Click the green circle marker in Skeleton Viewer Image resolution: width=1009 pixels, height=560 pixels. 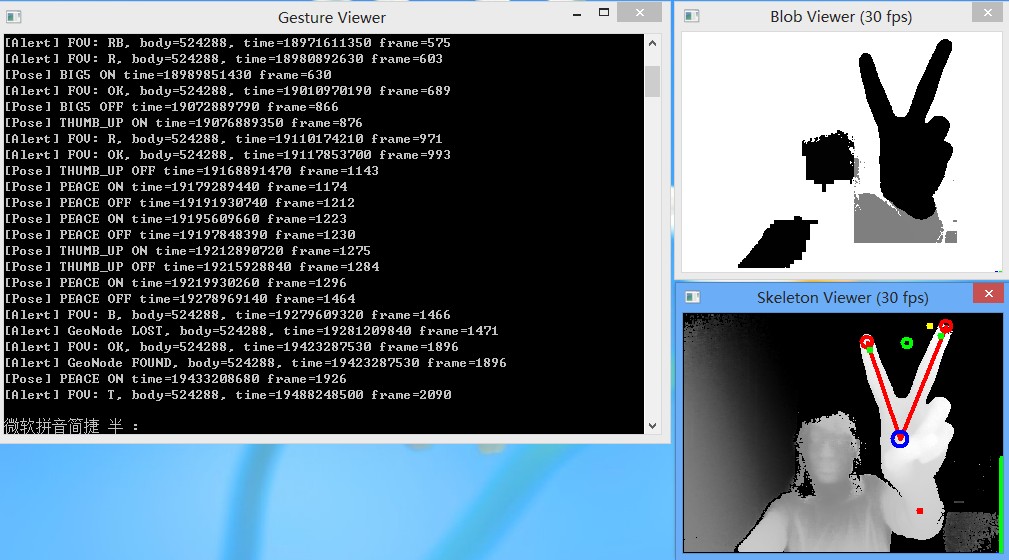pos(907,343)
